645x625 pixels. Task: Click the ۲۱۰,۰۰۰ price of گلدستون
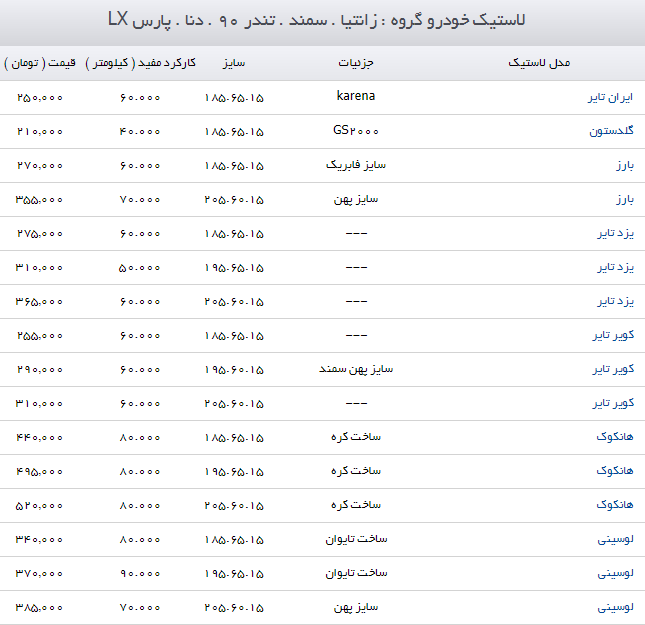point(40,132)
